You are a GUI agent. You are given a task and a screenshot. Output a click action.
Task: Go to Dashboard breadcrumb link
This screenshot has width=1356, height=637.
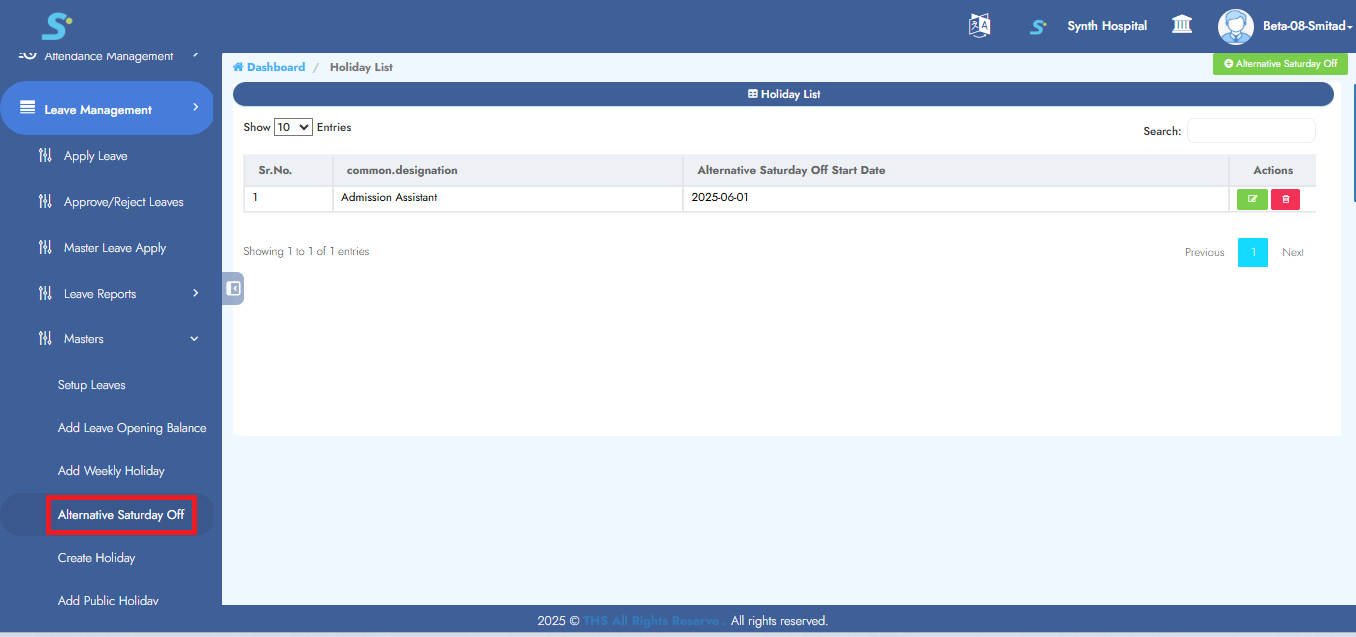(x=275, y=67)
